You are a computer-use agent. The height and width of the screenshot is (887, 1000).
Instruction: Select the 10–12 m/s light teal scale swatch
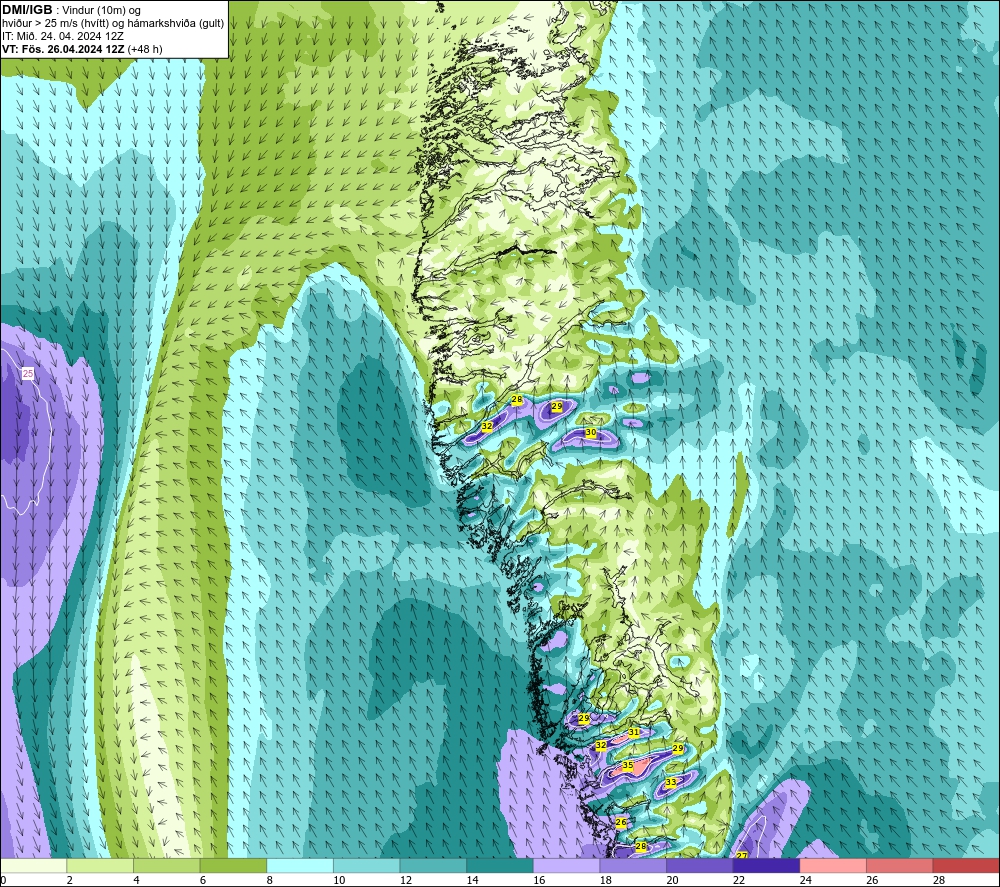[x=366, y=865]
